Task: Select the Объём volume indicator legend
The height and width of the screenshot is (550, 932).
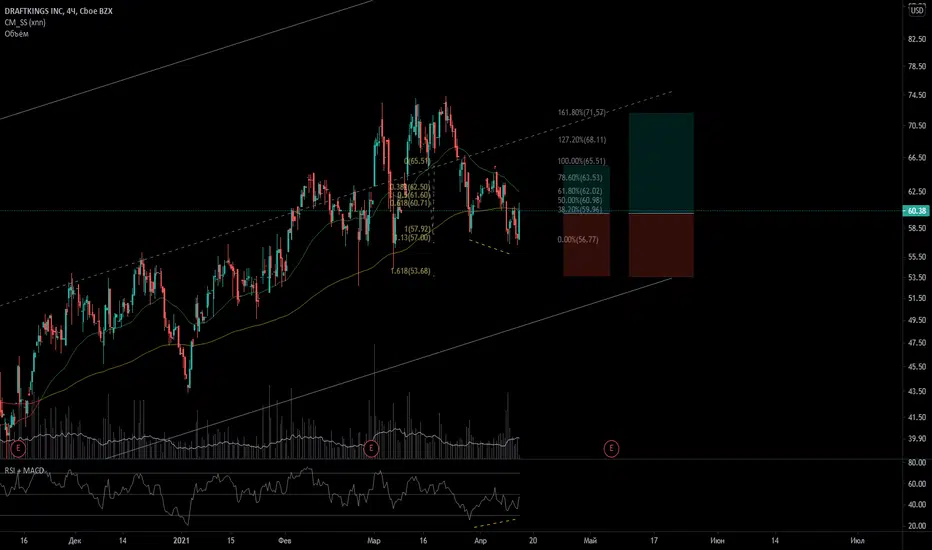Action: tap(17, 34)
